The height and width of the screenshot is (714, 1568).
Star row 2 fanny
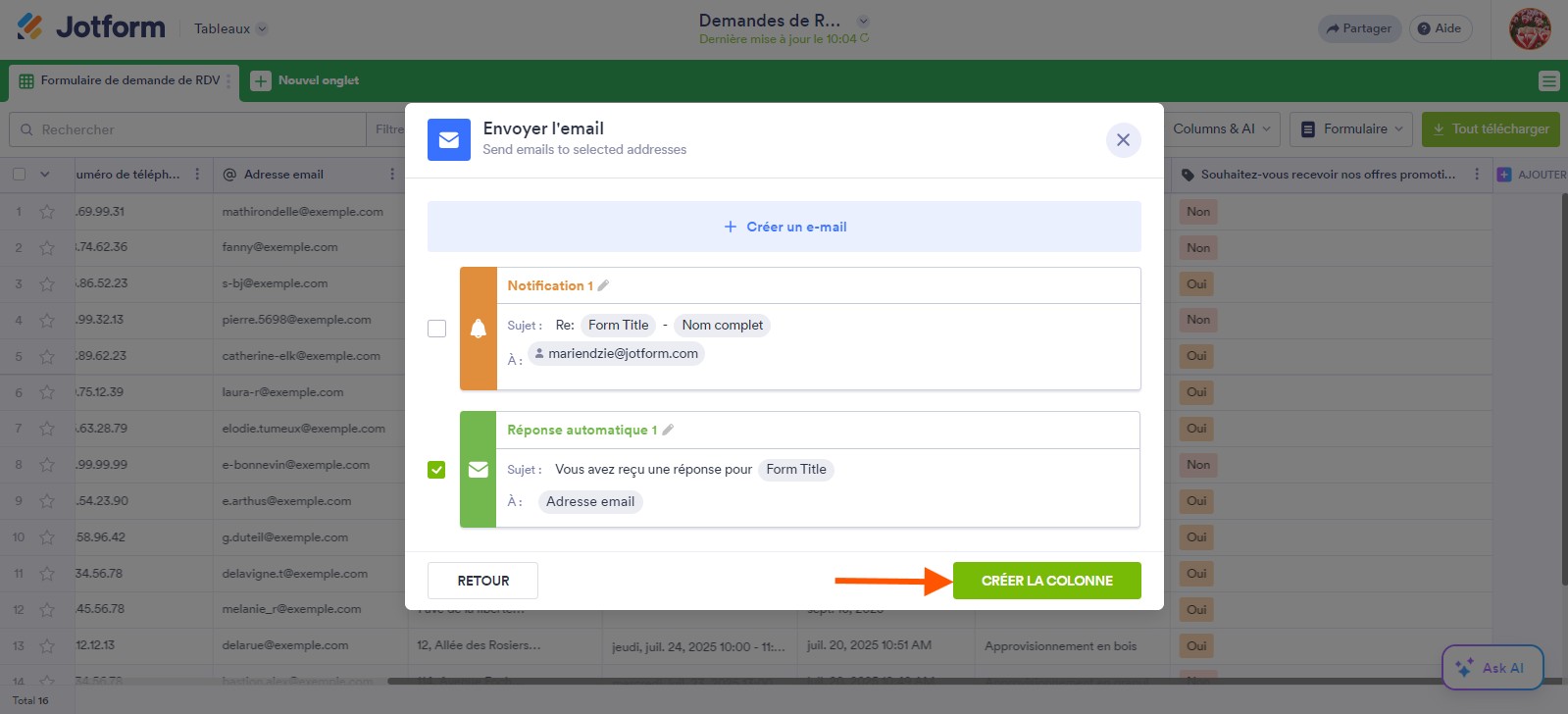[x=47, y=248]
